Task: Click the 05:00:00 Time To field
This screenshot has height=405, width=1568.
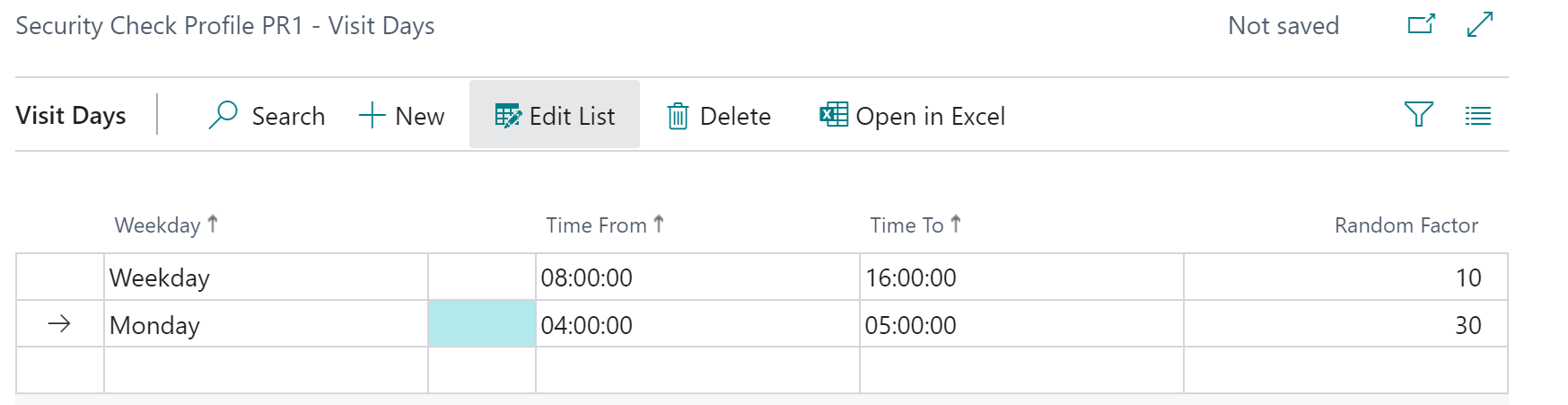Action: (911, 325)
